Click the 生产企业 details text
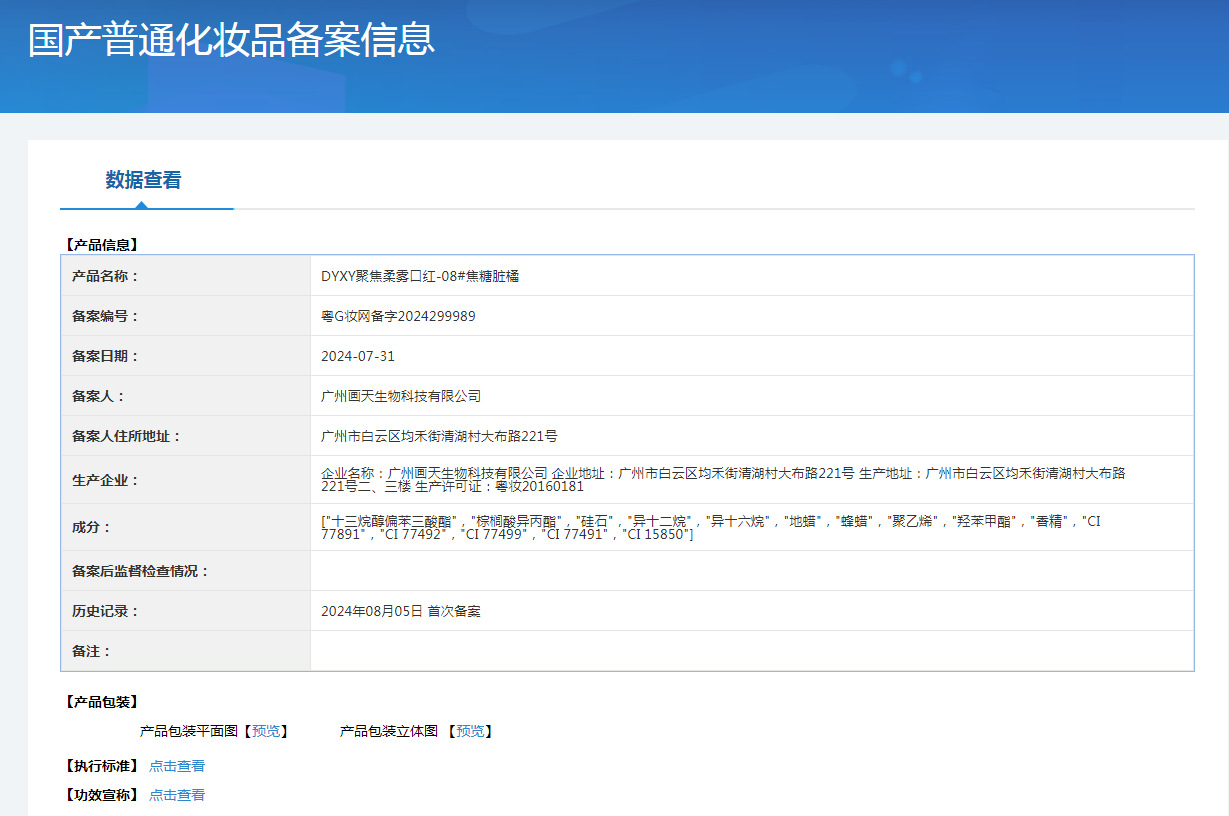 point(723,480)
